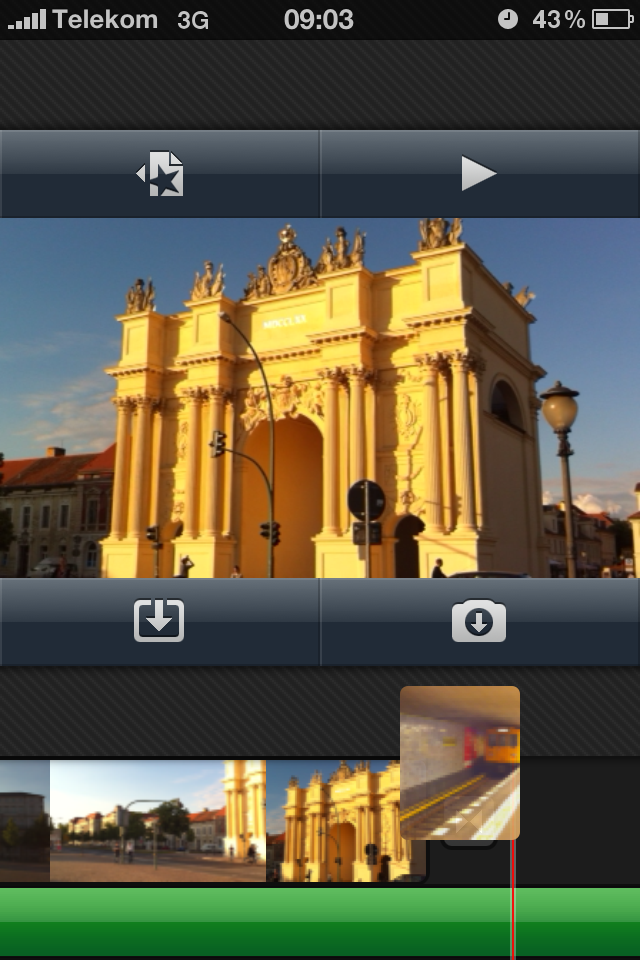Play the movie preview
The image size is (640, 960).
[478, 174]
